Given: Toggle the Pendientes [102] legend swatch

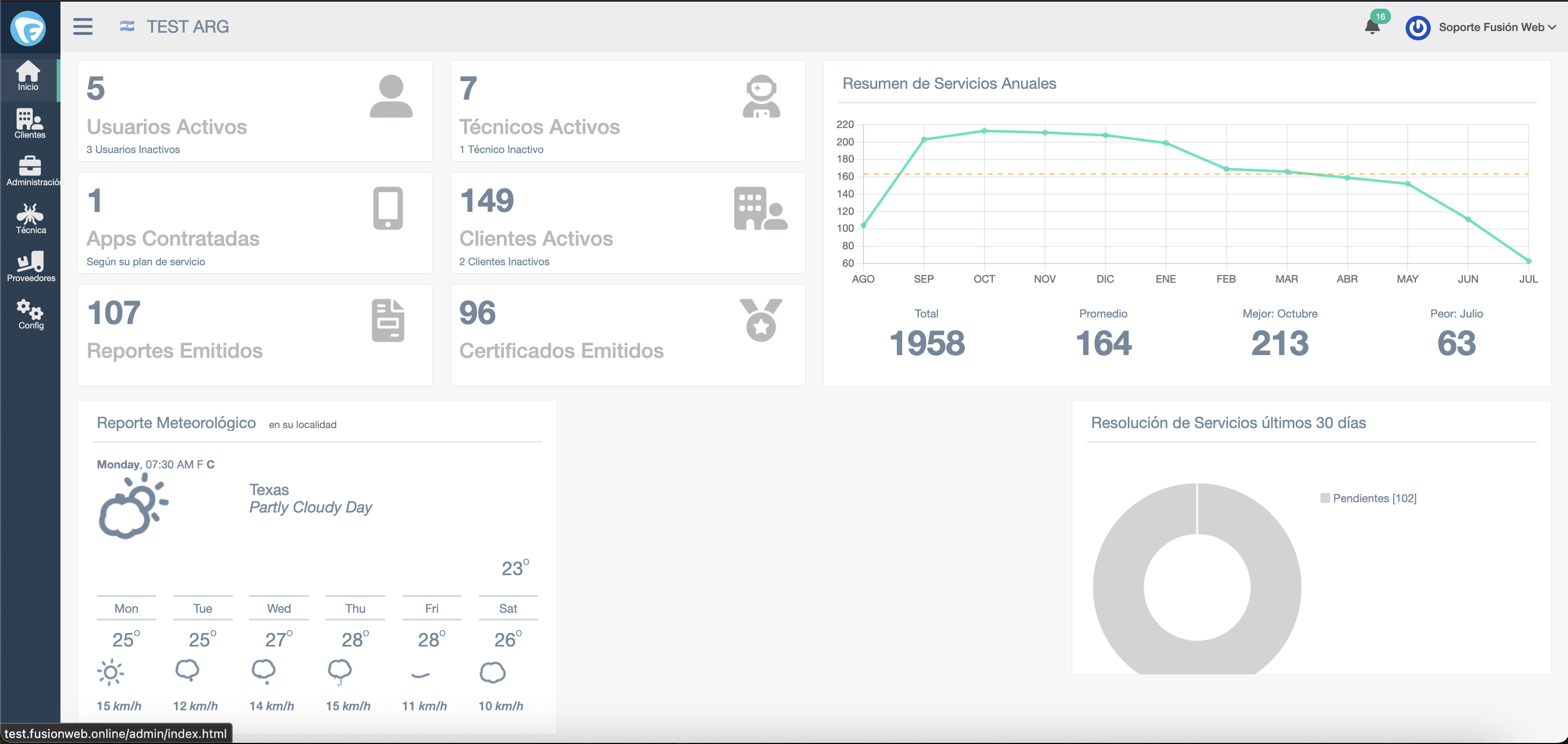Looking at the screenshot, I should (1325, 498).
